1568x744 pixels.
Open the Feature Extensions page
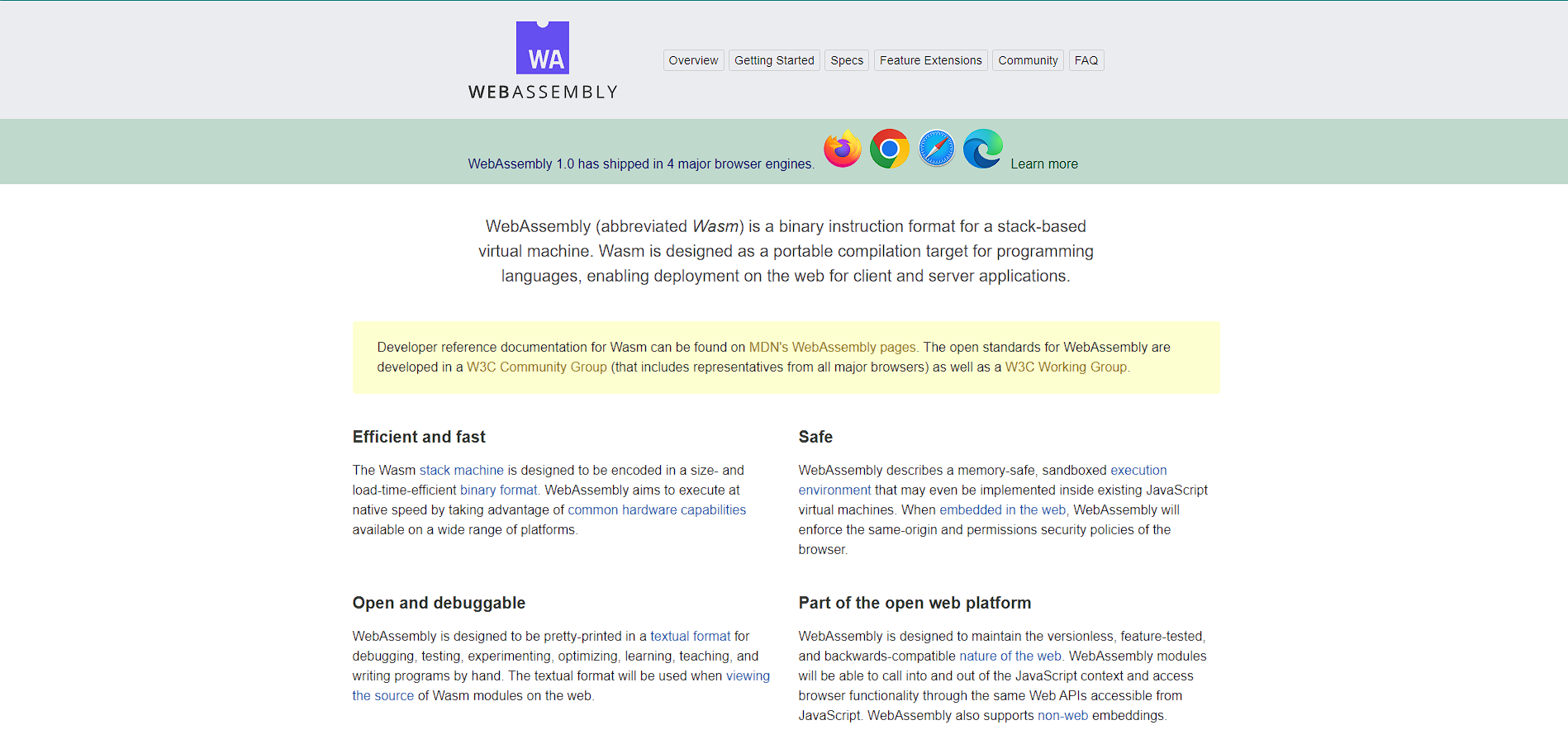coord(930,59)
